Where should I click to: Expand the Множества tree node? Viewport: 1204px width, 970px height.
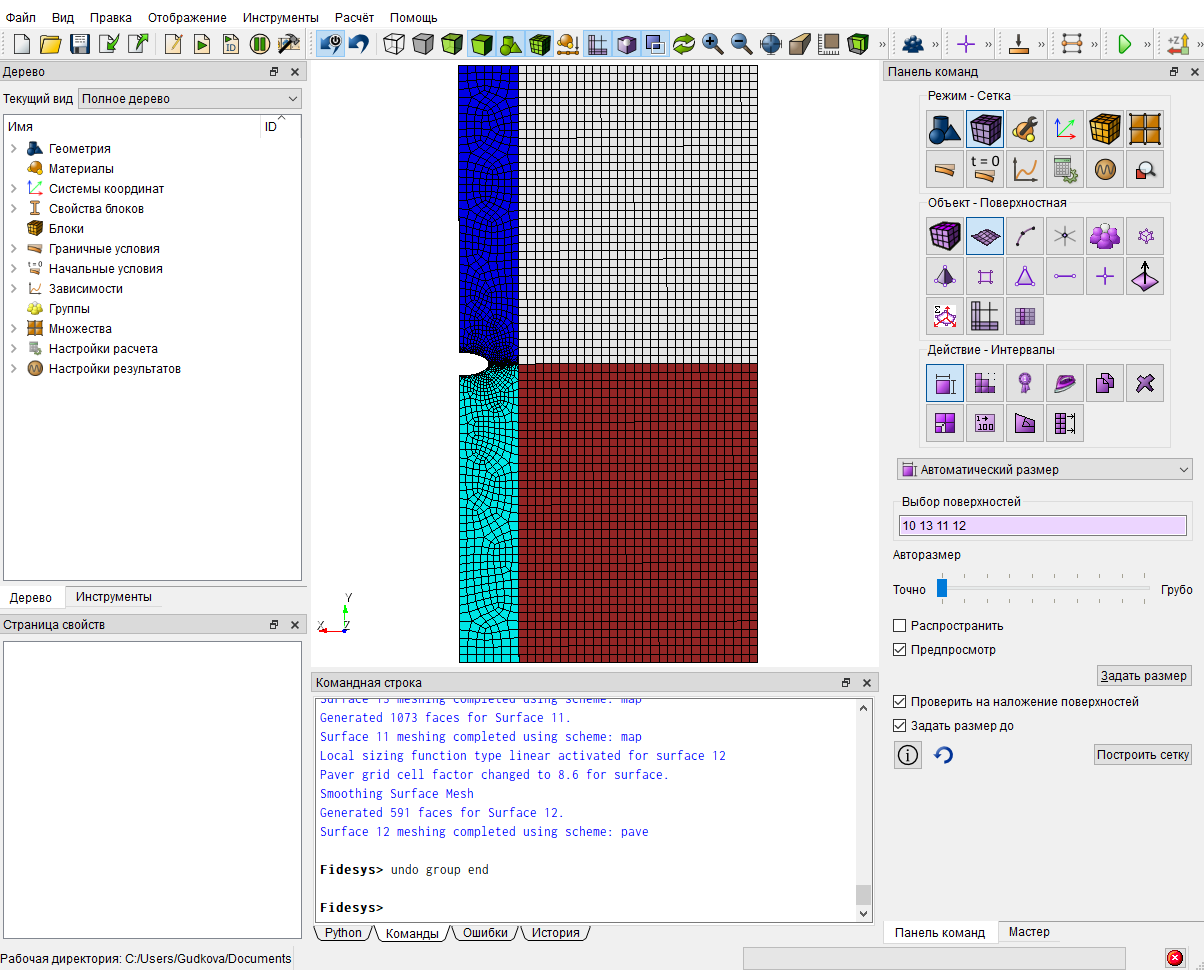click(x=14, y=329)
